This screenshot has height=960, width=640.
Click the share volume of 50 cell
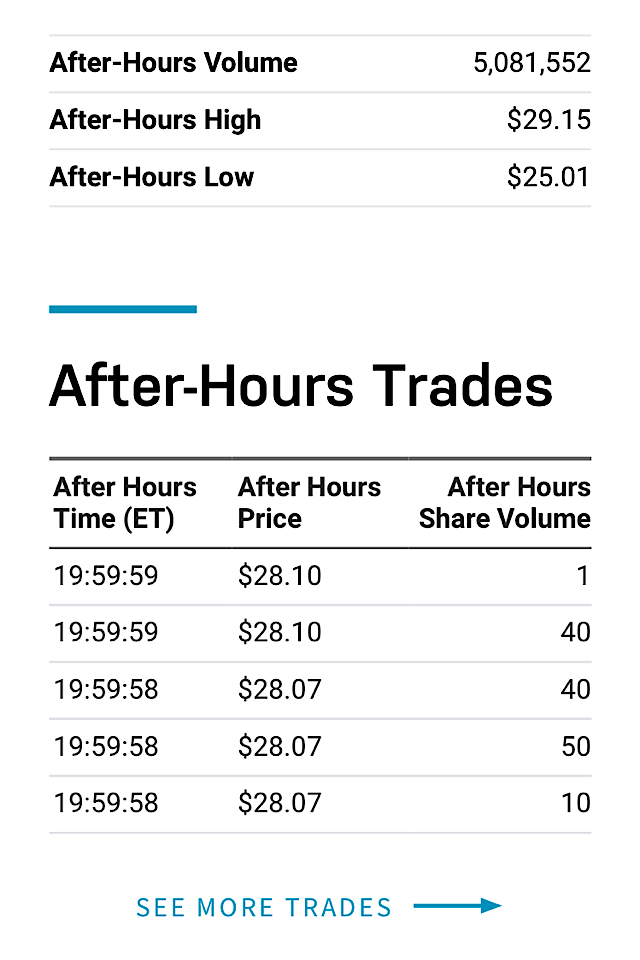576,746
